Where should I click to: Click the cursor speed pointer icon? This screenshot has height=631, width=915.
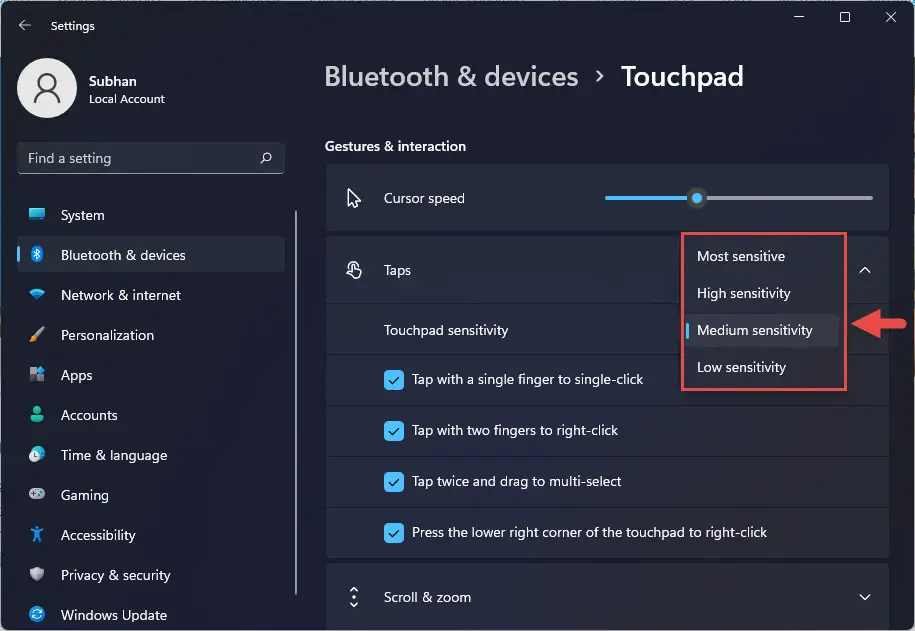pos(354,198)
